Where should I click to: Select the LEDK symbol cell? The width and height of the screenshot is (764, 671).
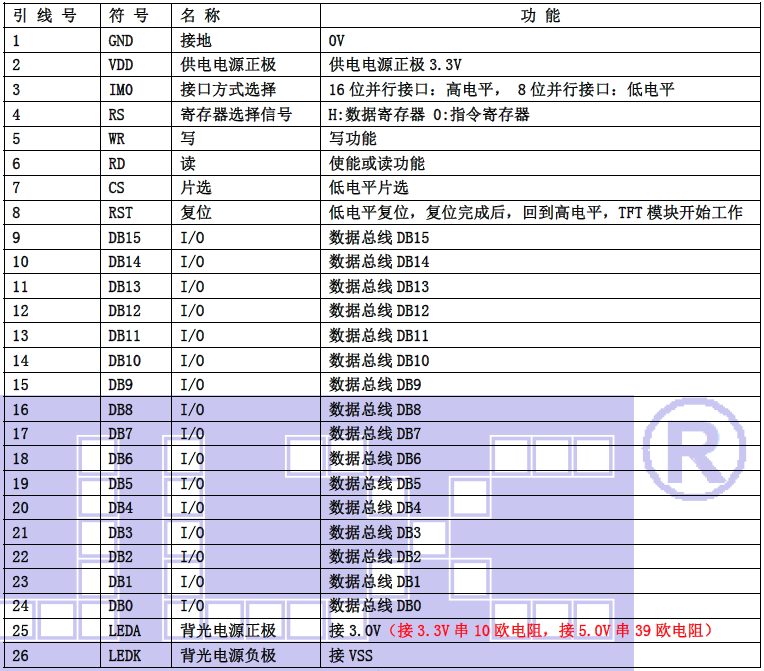(x=124, y=655)
